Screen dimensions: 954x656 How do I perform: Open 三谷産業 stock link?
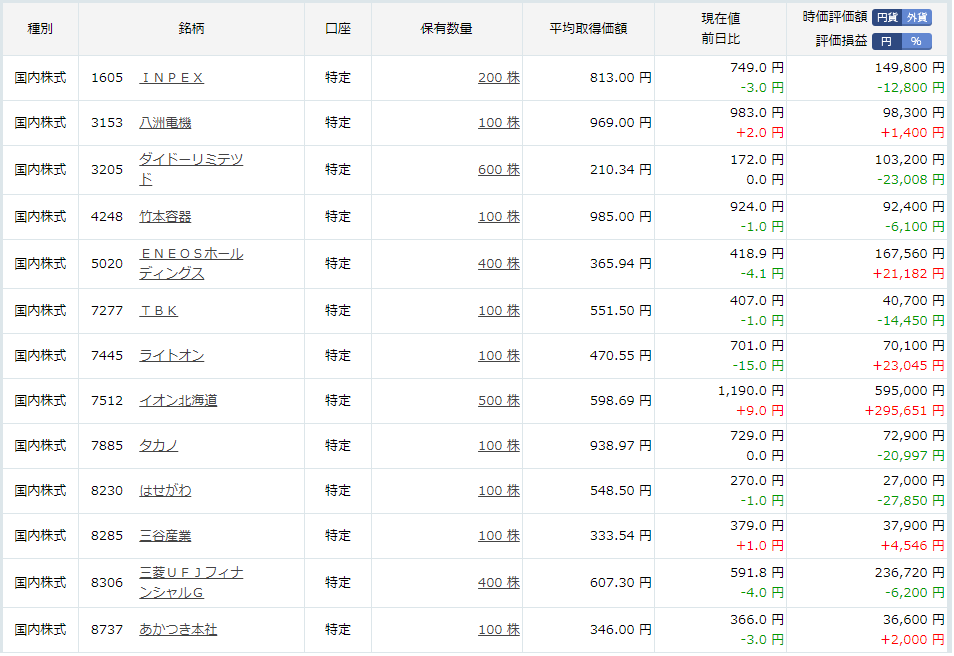[x=165, y=536]
